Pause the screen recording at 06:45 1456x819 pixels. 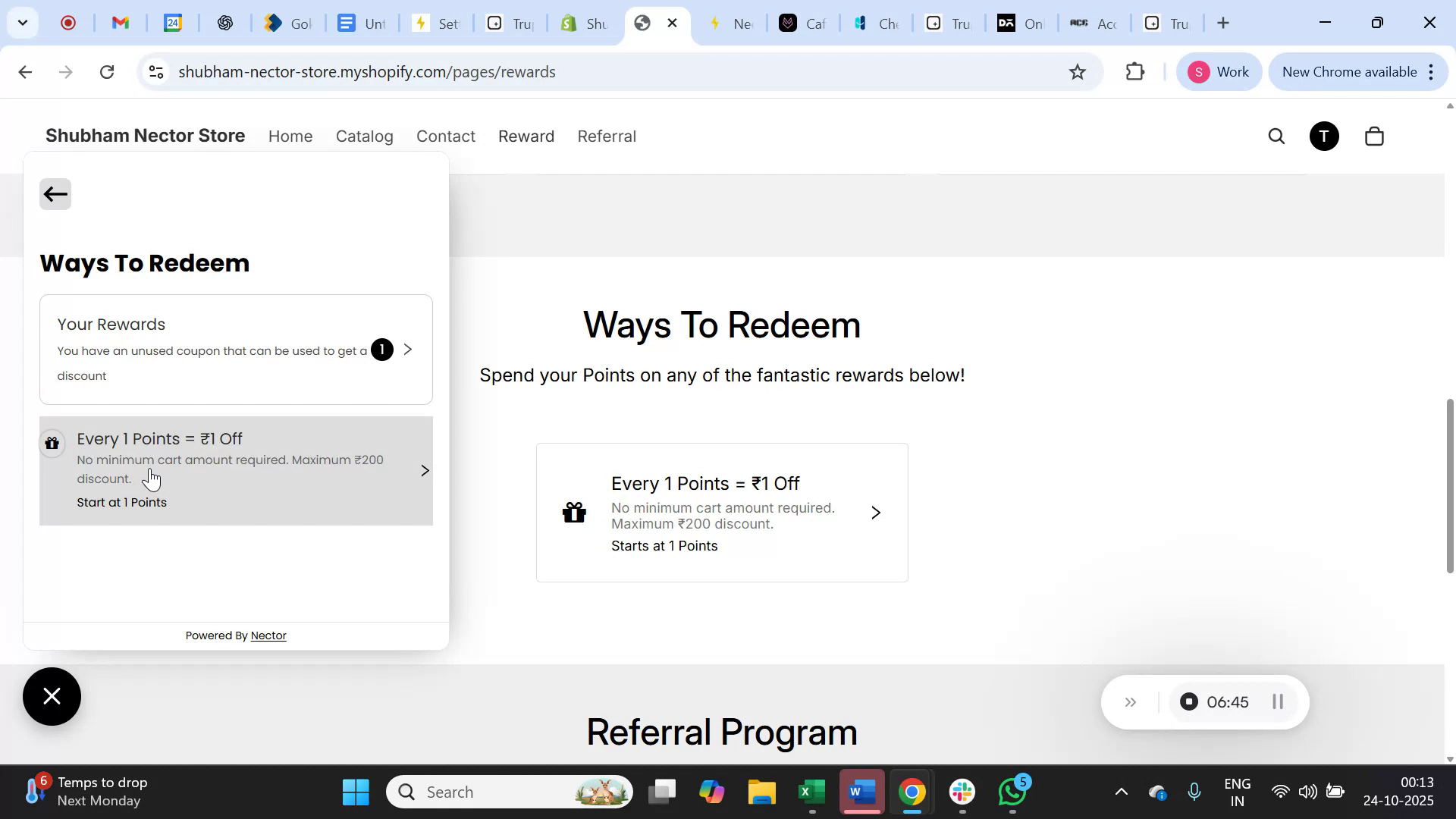tap(1277, 701)
